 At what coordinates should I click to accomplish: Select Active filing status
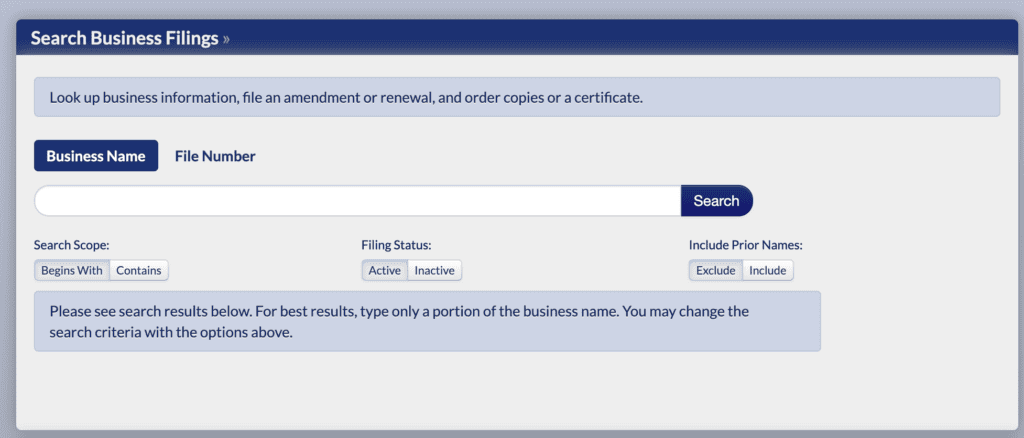point(384,270)
